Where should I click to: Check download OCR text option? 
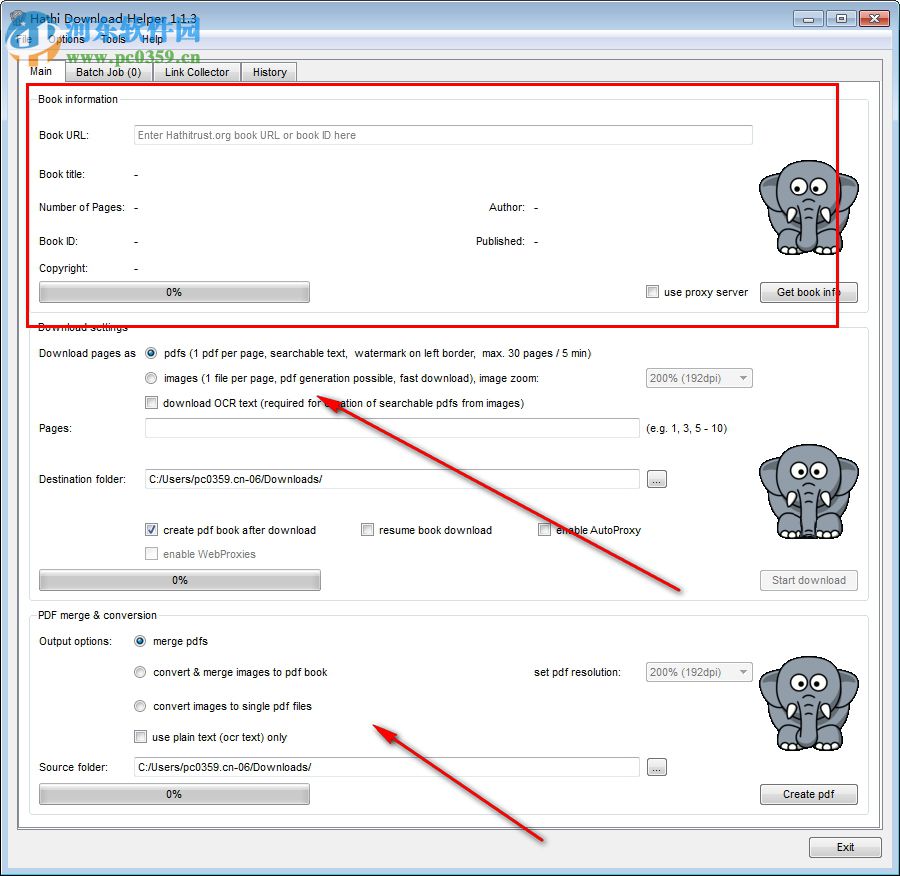tap(151, 402)
